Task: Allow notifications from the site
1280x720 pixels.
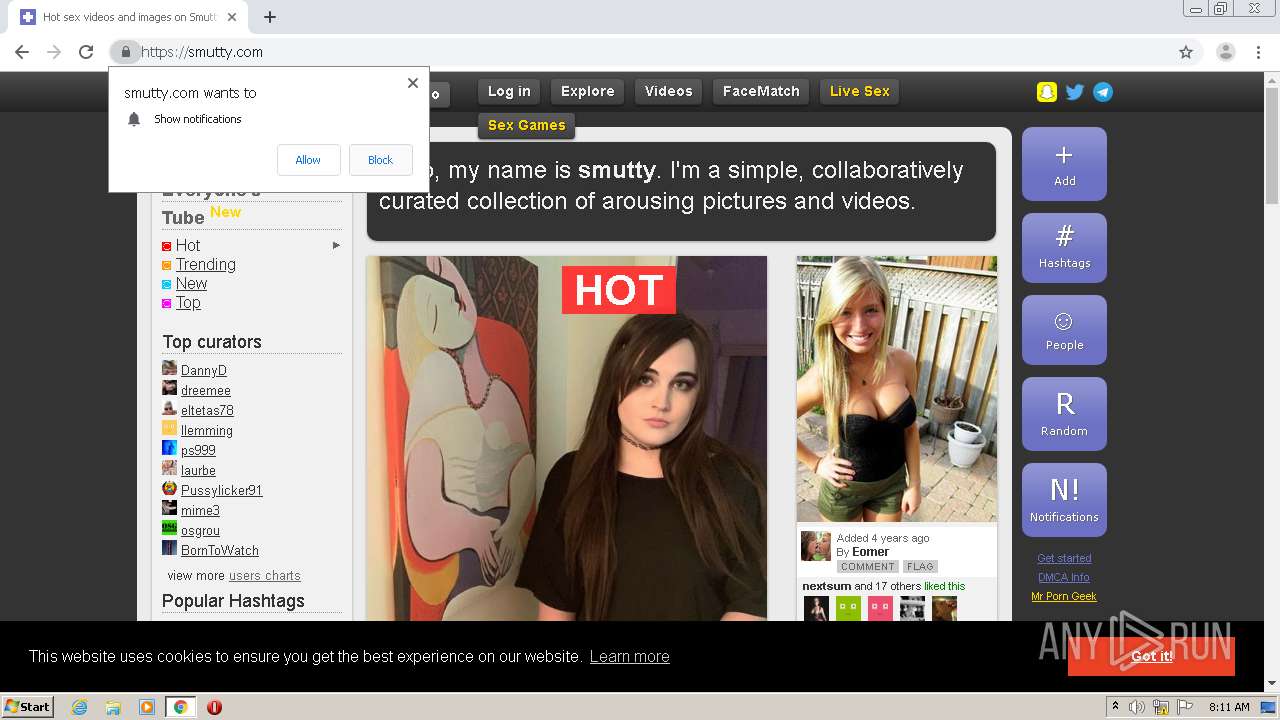Action: pyautogui.click(x=308, y=160)
